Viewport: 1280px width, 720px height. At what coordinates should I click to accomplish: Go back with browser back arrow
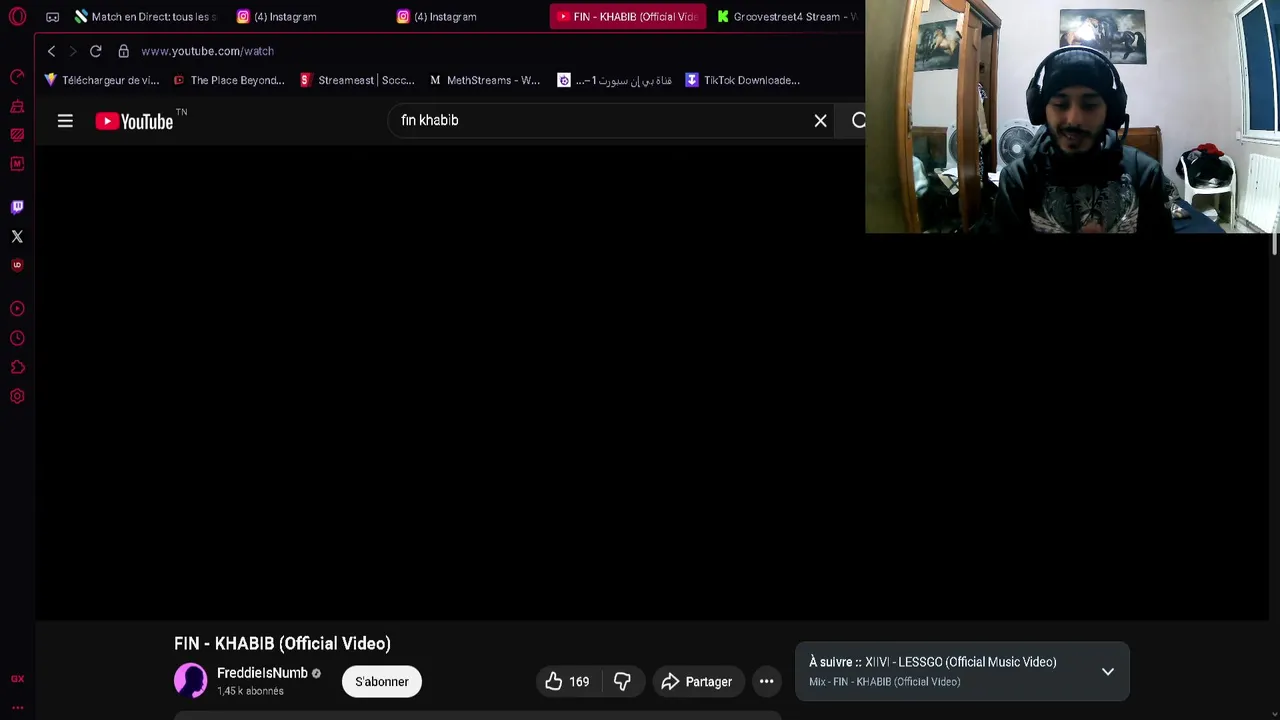(51, 51)
